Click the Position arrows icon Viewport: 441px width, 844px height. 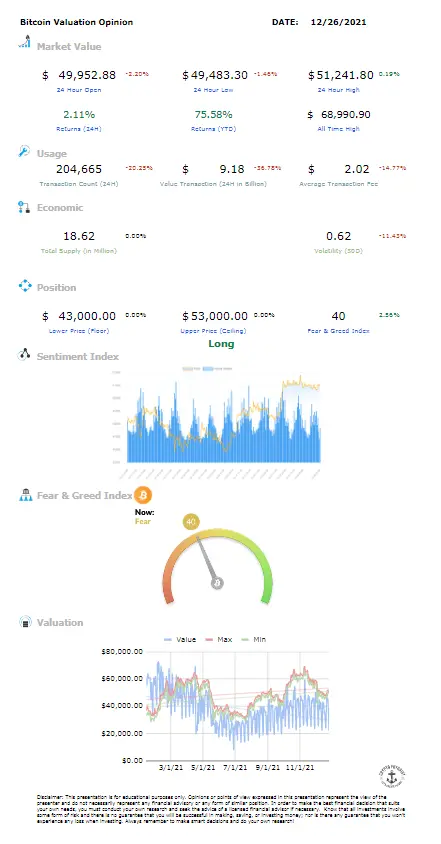[x=25, y=286]
